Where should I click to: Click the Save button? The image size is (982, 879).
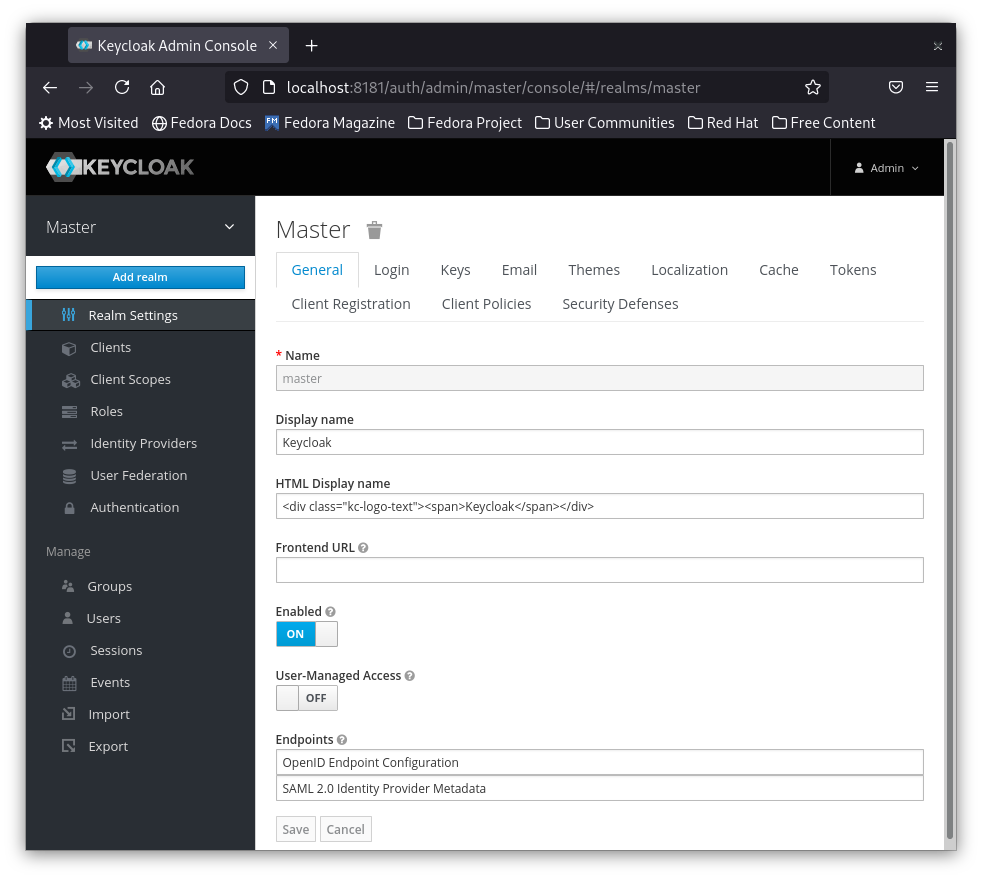296,829
